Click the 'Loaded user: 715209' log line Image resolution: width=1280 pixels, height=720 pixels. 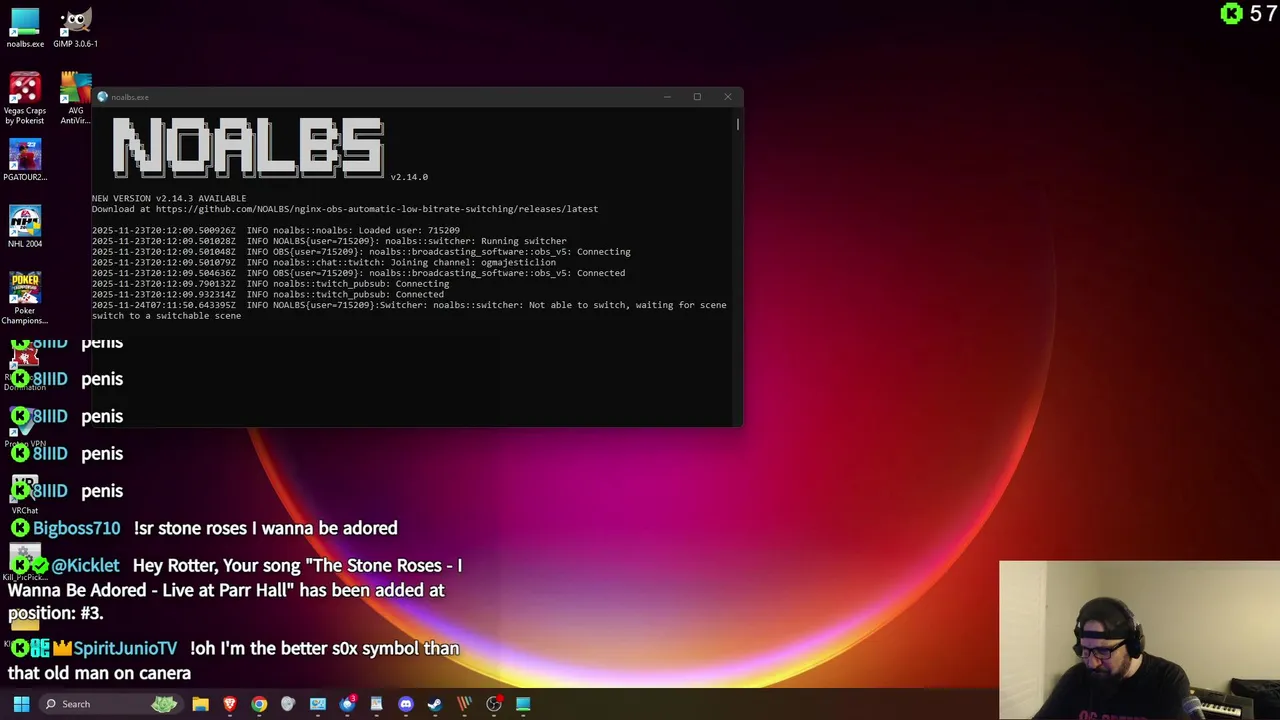[x=276, y=230]
